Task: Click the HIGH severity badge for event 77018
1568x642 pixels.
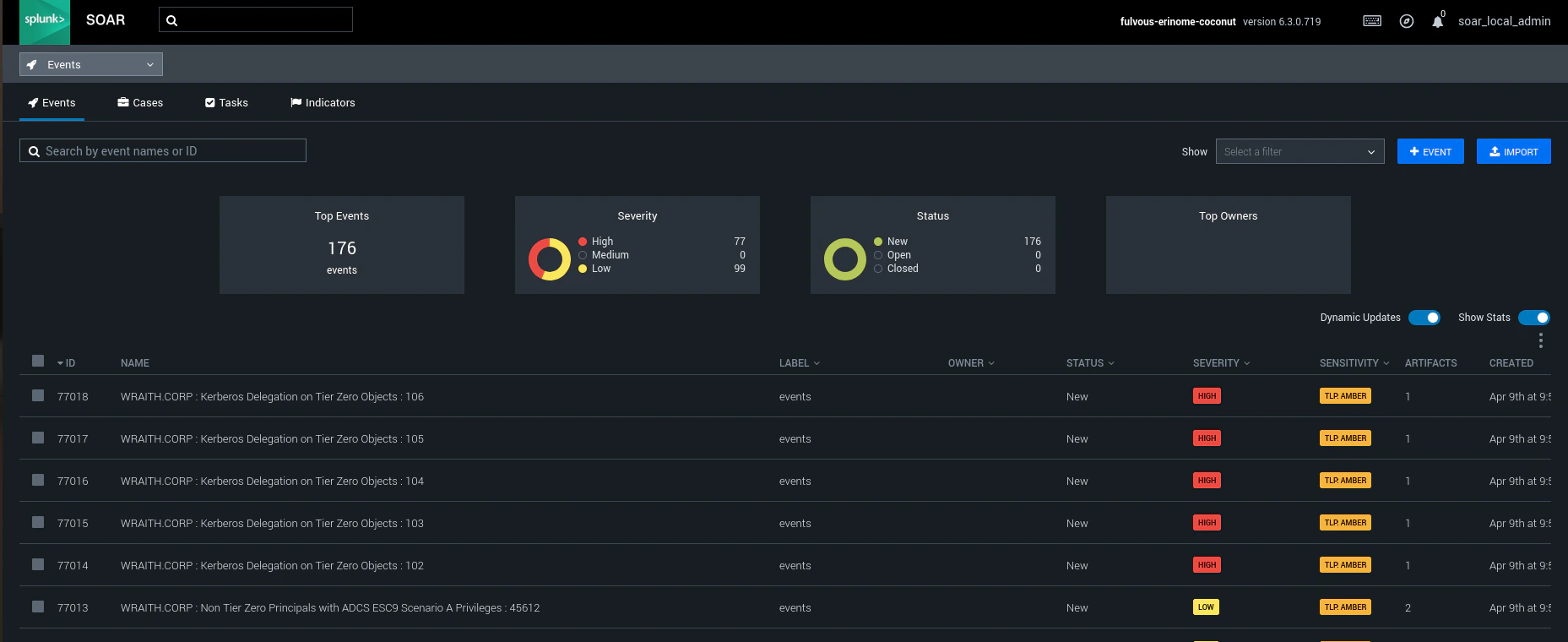Action: pyautogui.click(x=1207, y=396)
